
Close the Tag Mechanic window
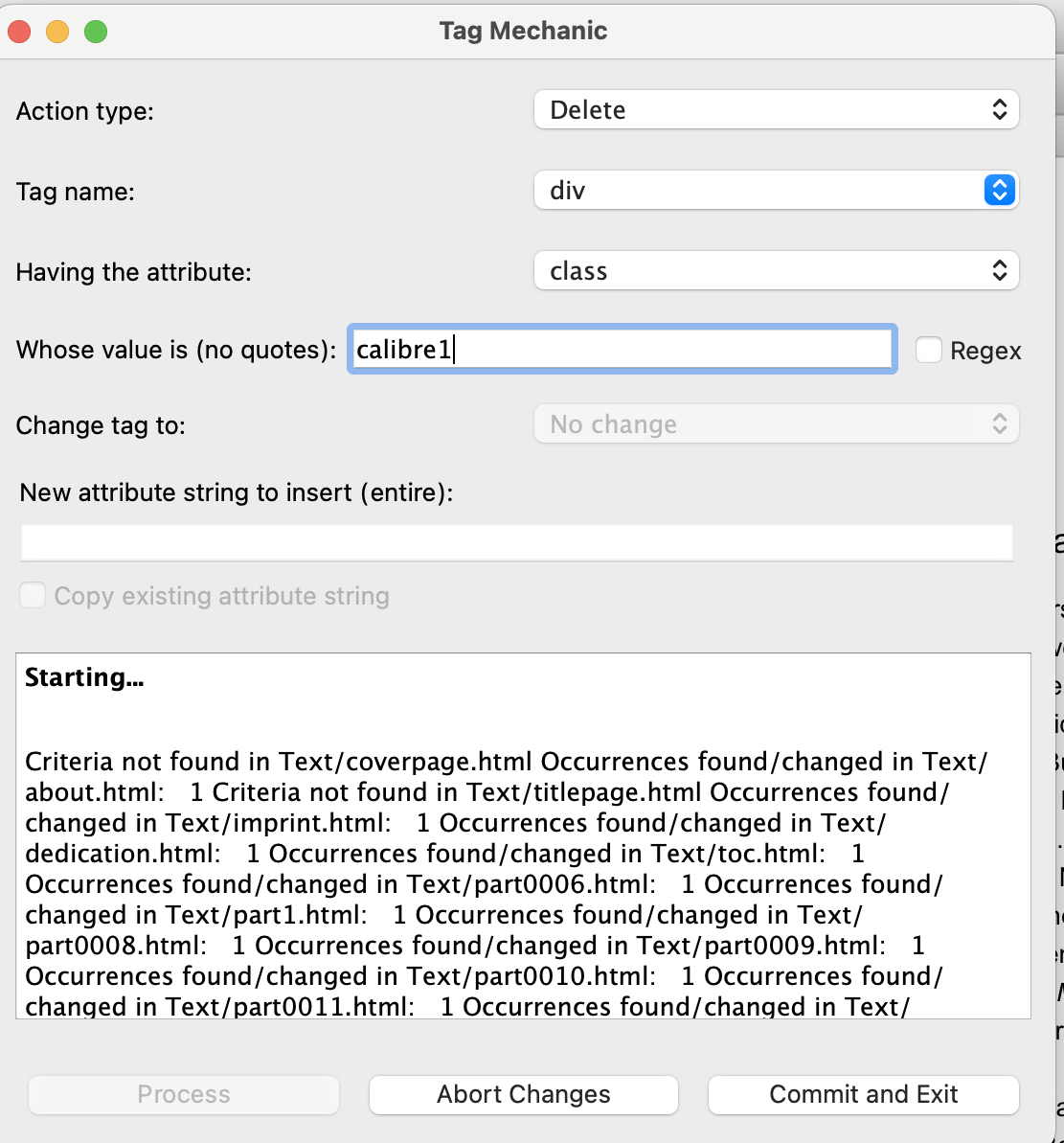click(x=19, y=32)
